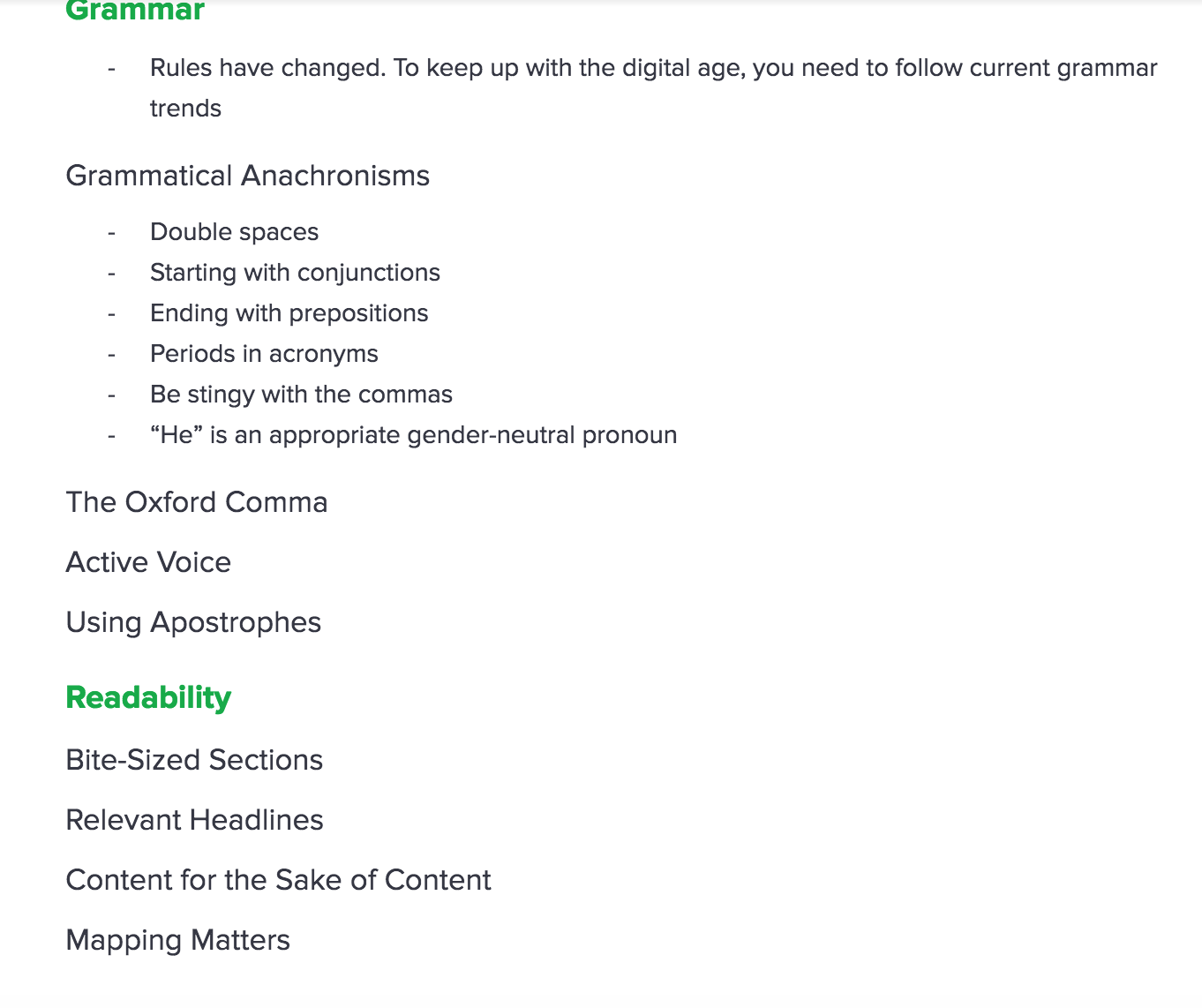
Task: Click Ending with prepositions bullet
Action: [289, 313]
